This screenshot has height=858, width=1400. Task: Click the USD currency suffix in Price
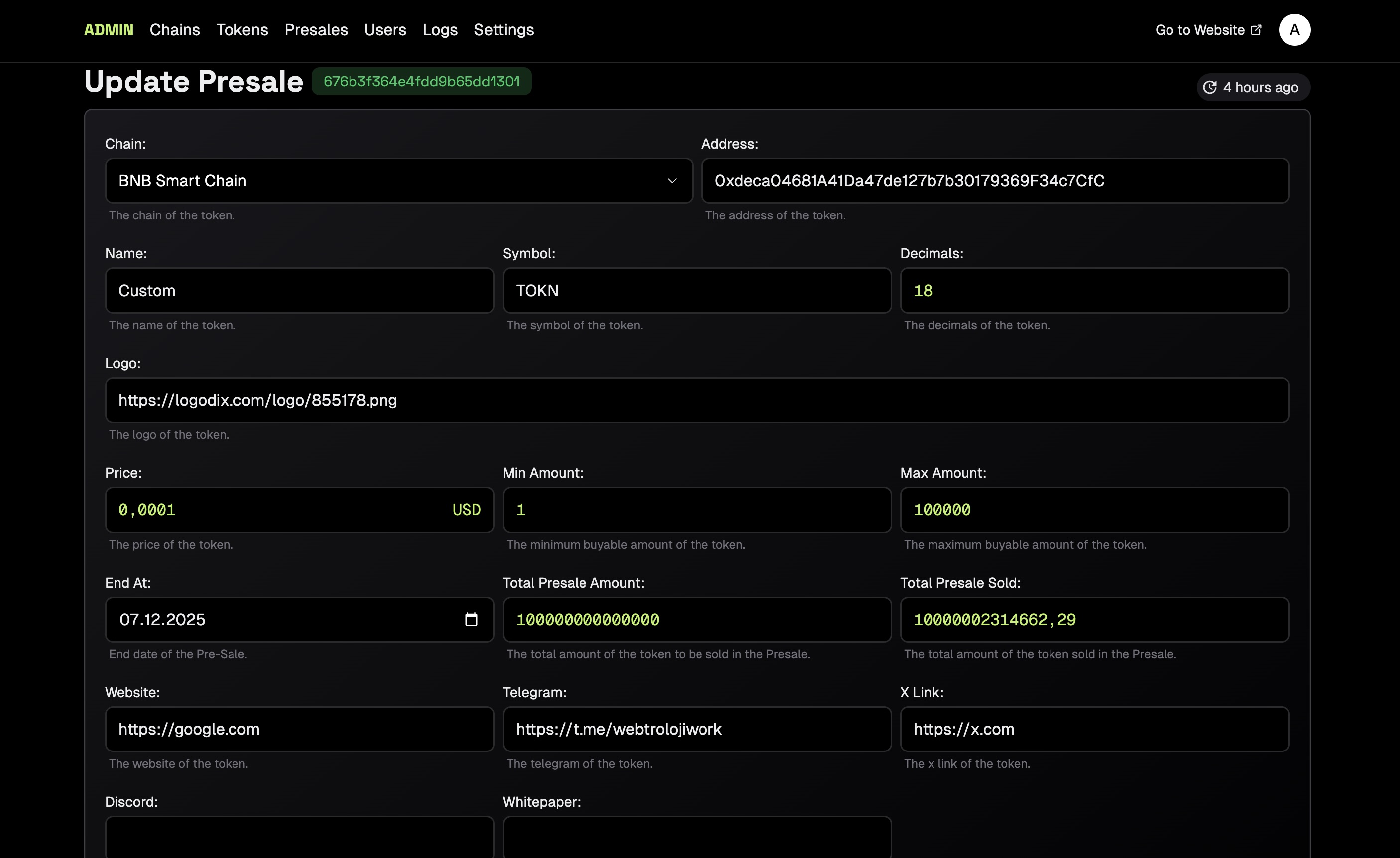(467, 509)
